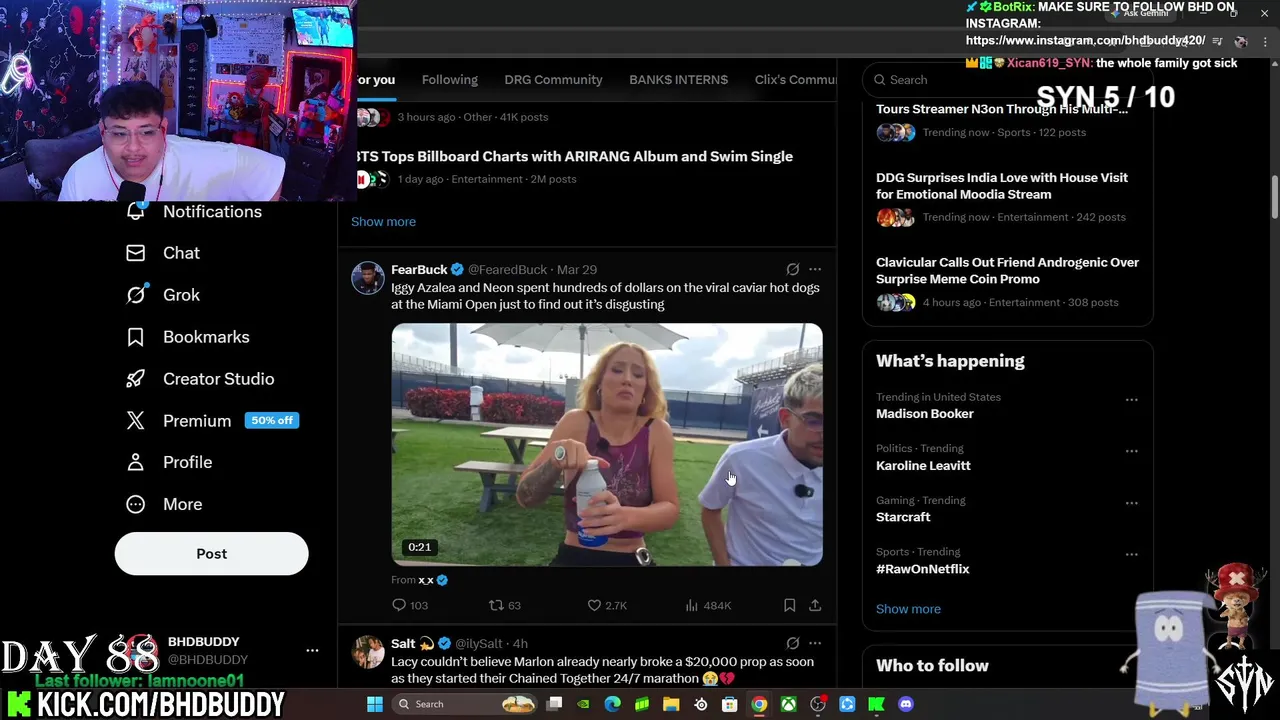
Task: Open the Mar 29 timestamp on FearBuck post
Action: pyautogui.click(x=577, y=269)
